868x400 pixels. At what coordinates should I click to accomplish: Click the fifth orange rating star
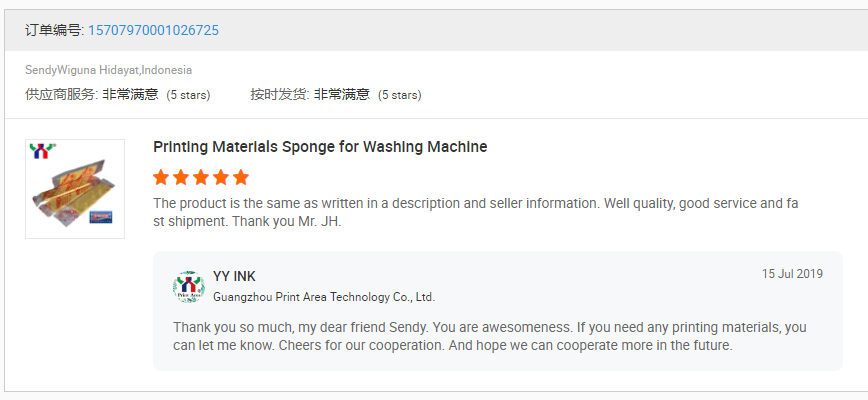coord(241,178)
